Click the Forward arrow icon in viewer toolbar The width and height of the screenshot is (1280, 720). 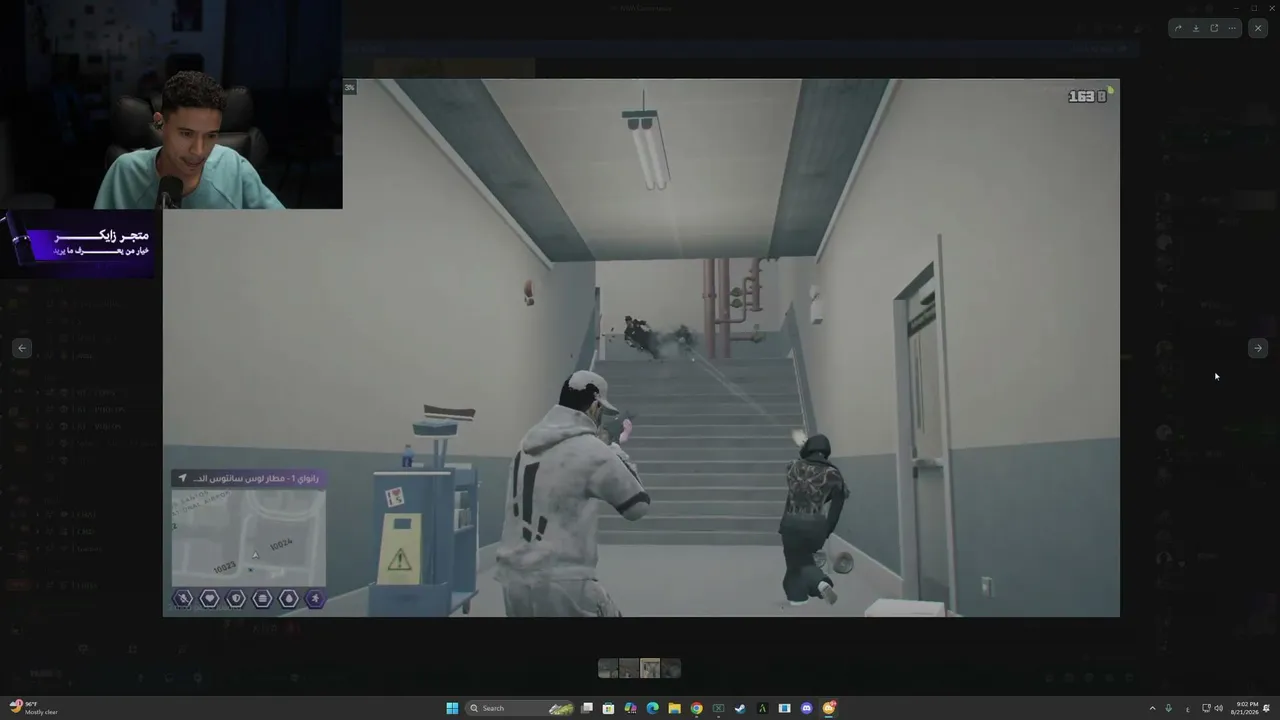[x=1178, y=28]
